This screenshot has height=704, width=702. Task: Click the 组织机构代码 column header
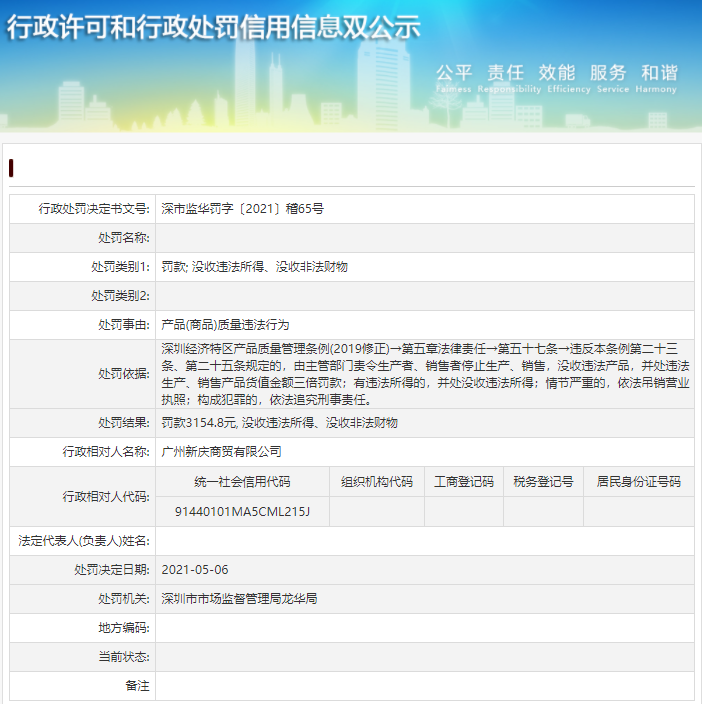point(377,482)
